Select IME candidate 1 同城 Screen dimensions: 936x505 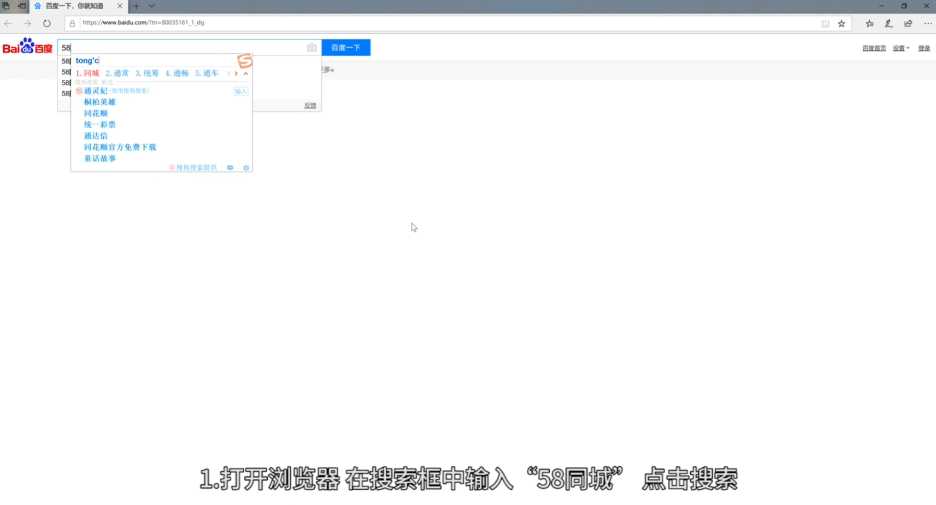click(x=87, y=73)
